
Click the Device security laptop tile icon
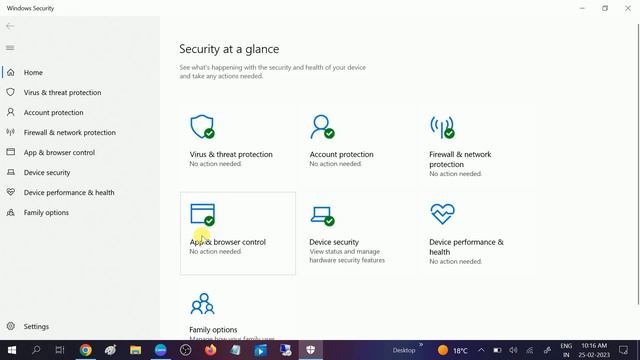[322, 216]
